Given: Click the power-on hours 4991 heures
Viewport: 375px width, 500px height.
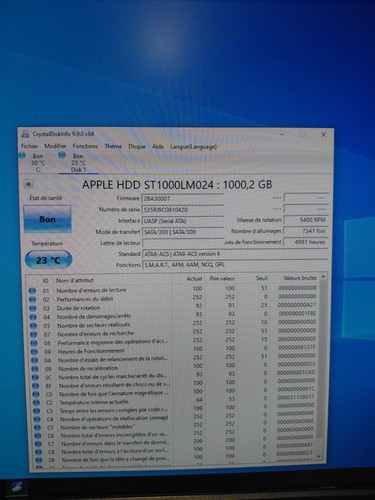Looking at the screenshot, I should click(x=306, y=242).
